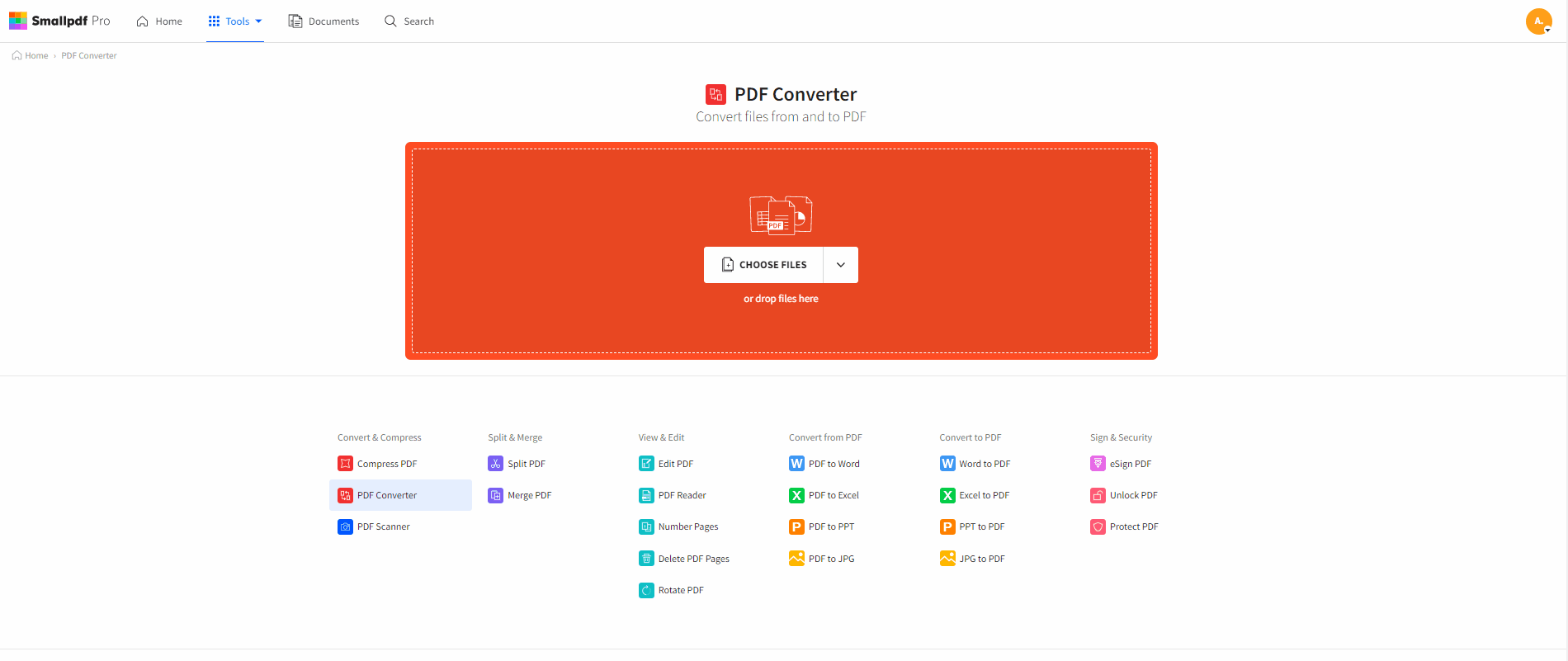Image resolution: width=1568 pixels, height=661 pixels.
Task: Open the PDF to JPG text link
Action: pyautogui.click(x=832, y=559)
